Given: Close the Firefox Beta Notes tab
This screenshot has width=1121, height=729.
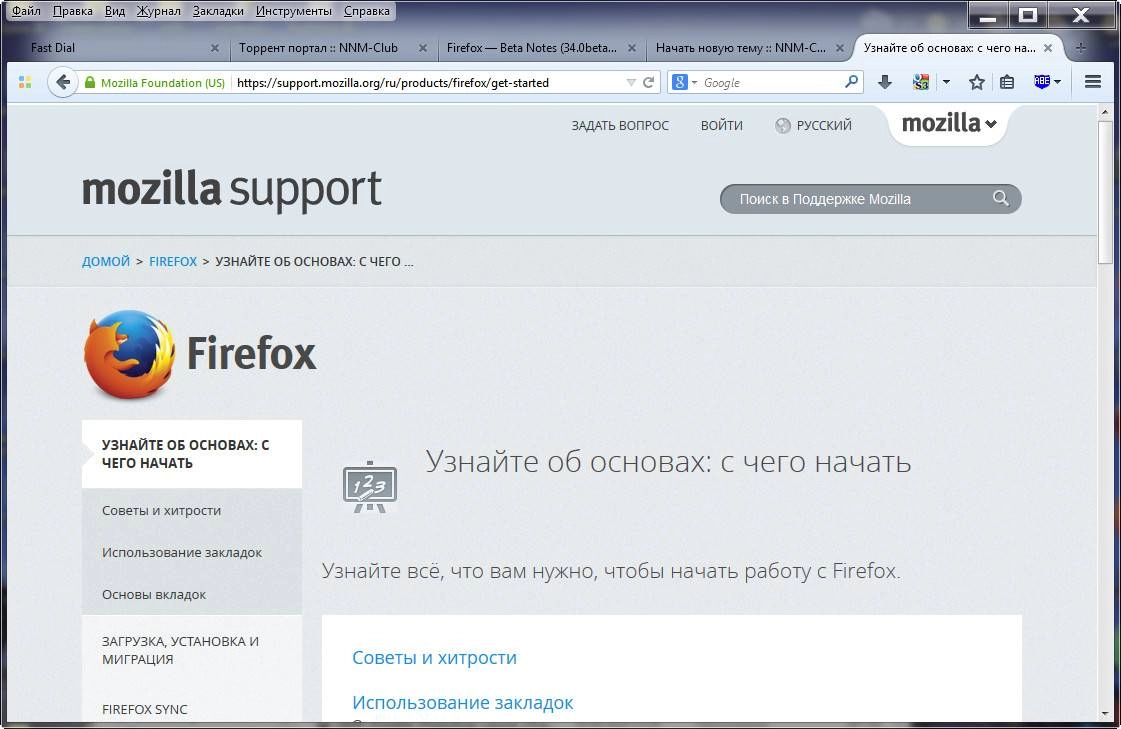Looking at the screenshot, I should (631, 48).
